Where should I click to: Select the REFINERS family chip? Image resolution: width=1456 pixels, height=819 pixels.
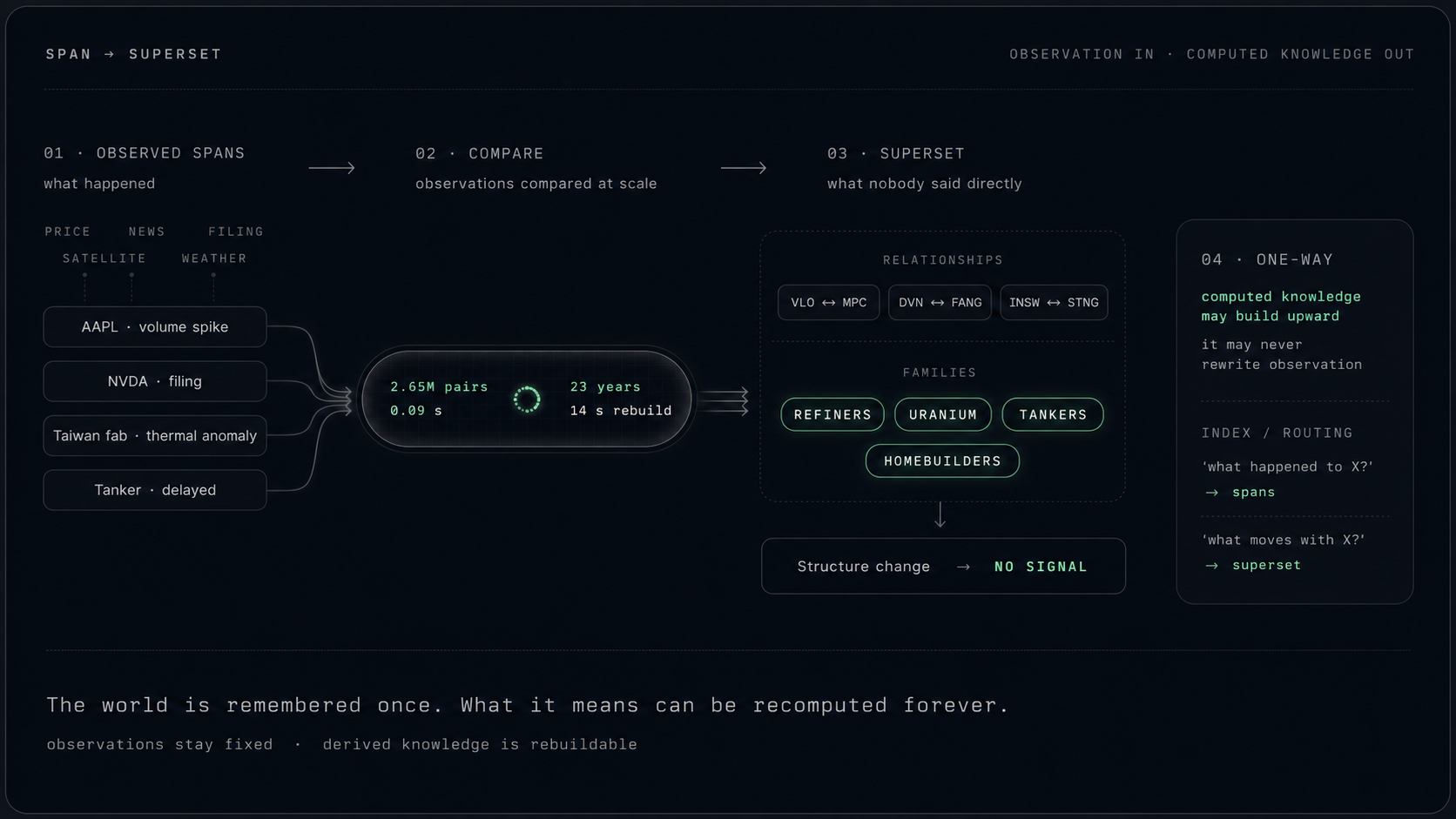pos(832,414)
